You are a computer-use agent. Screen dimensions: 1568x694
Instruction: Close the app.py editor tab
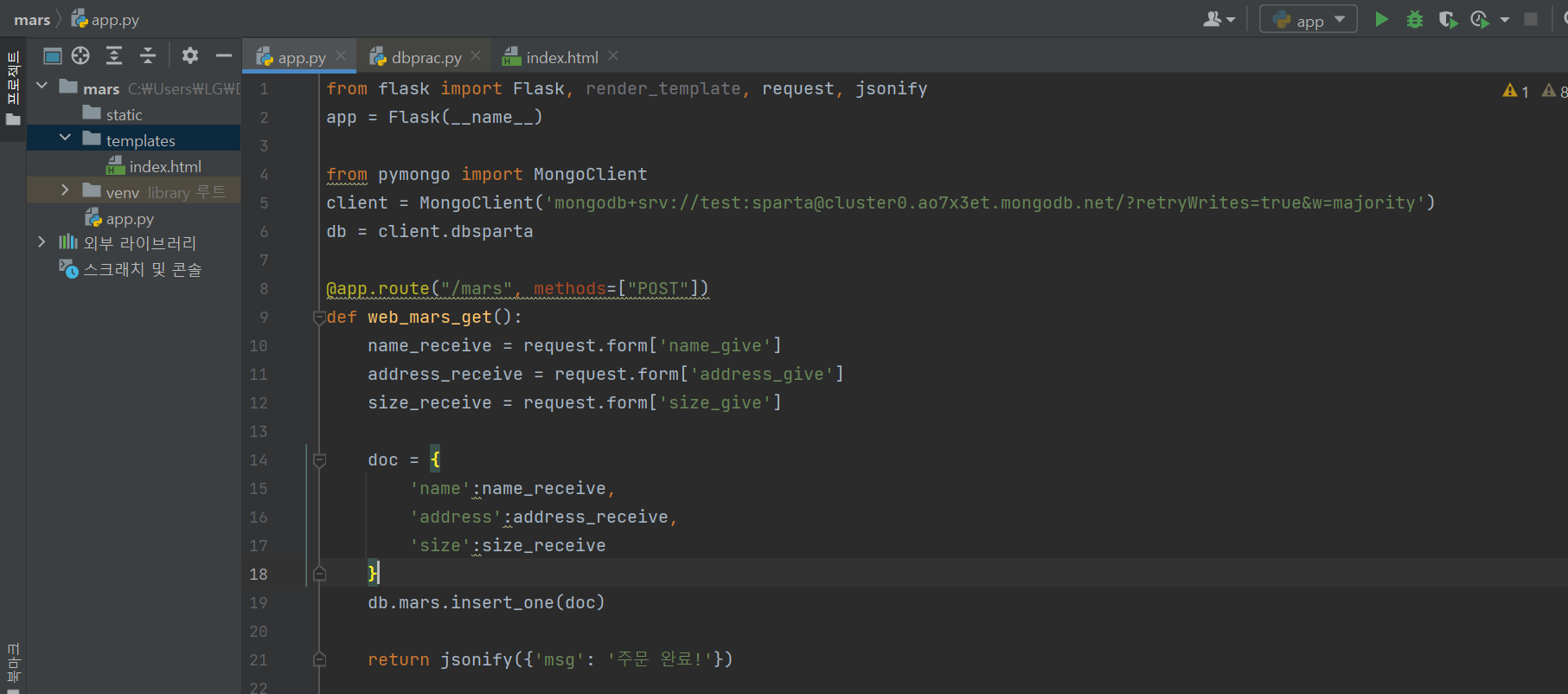341,56
